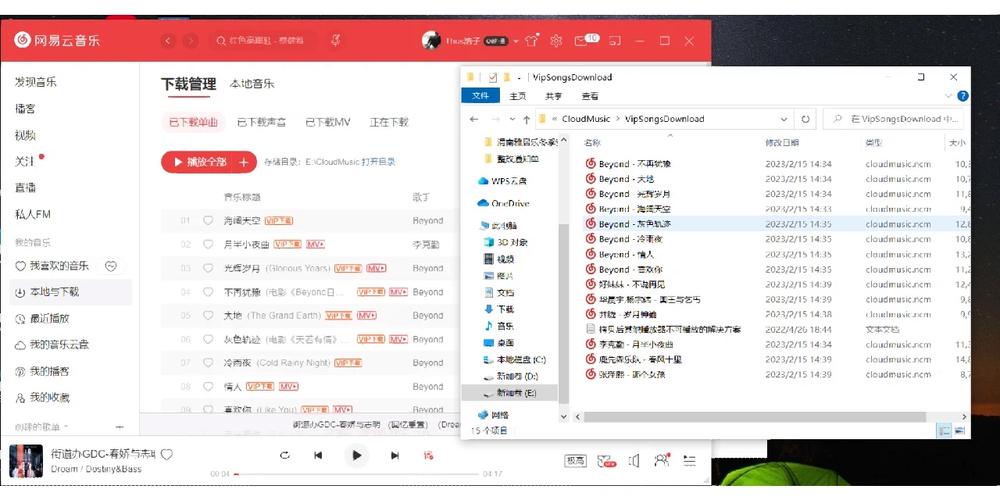Like the song 不再犹豫 with heart
This screenshot has width=1000, height=500.
[208, 292]
